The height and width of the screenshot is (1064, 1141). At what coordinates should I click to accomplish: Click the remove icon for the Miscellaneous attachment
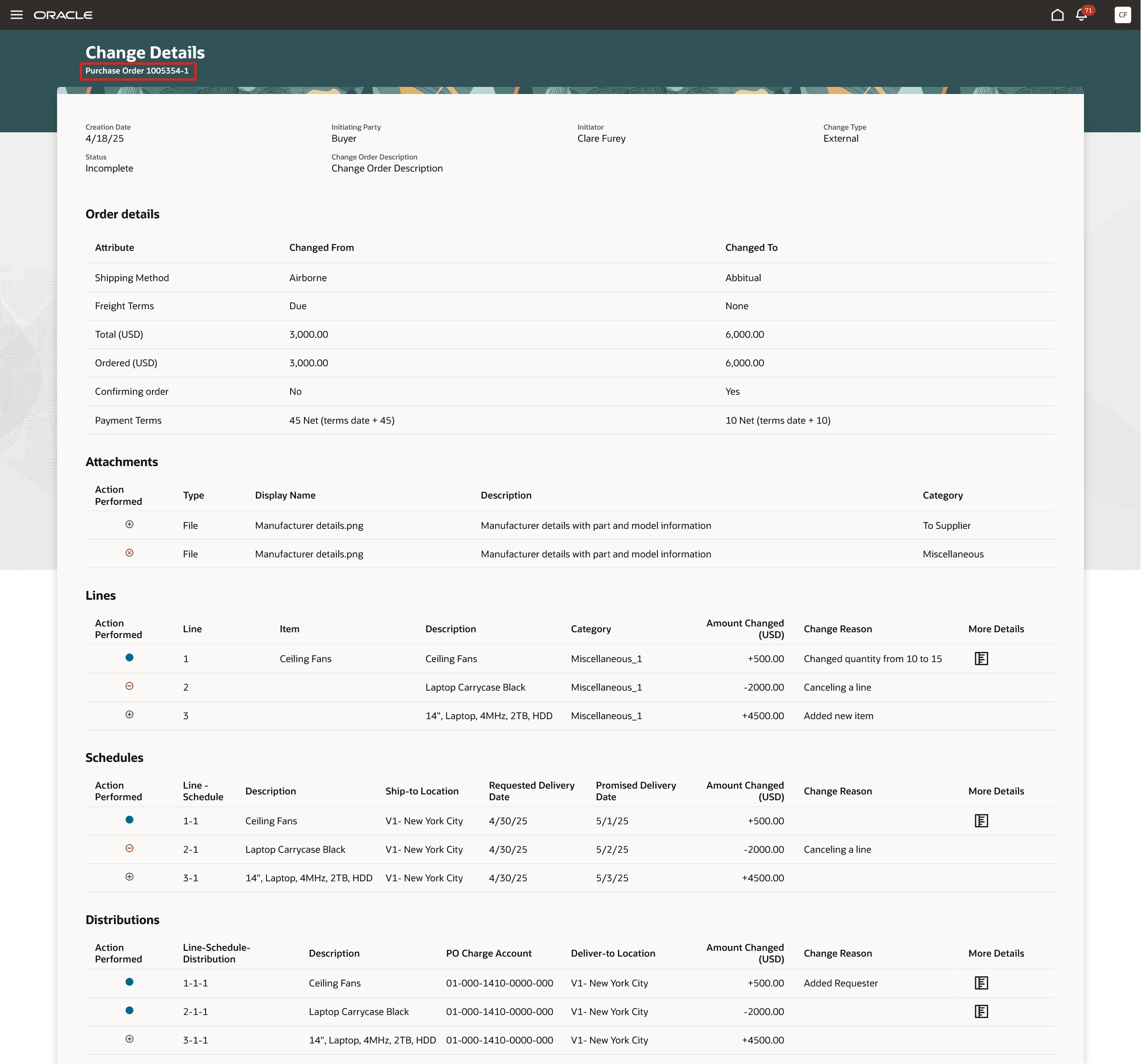pos(130,553)
